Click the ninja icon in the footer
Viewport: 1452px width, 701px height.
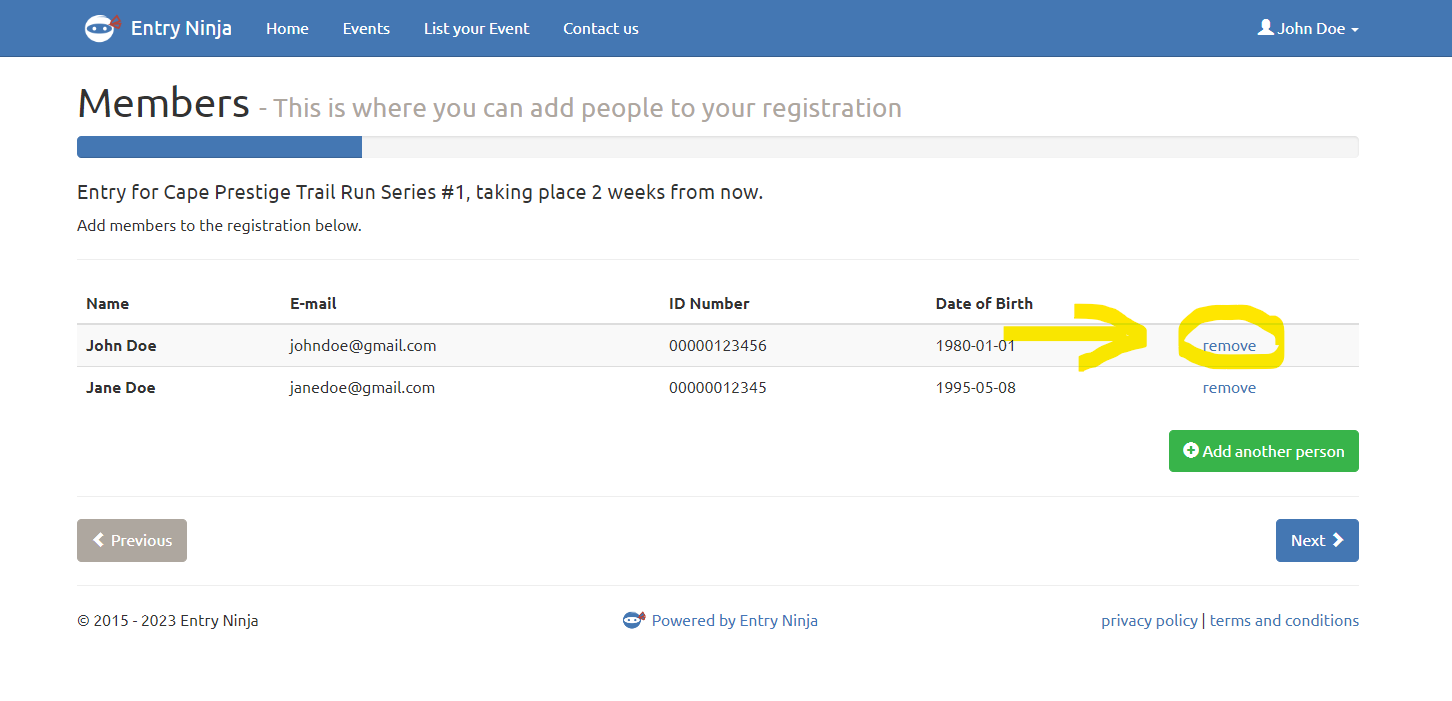[633, 620]
